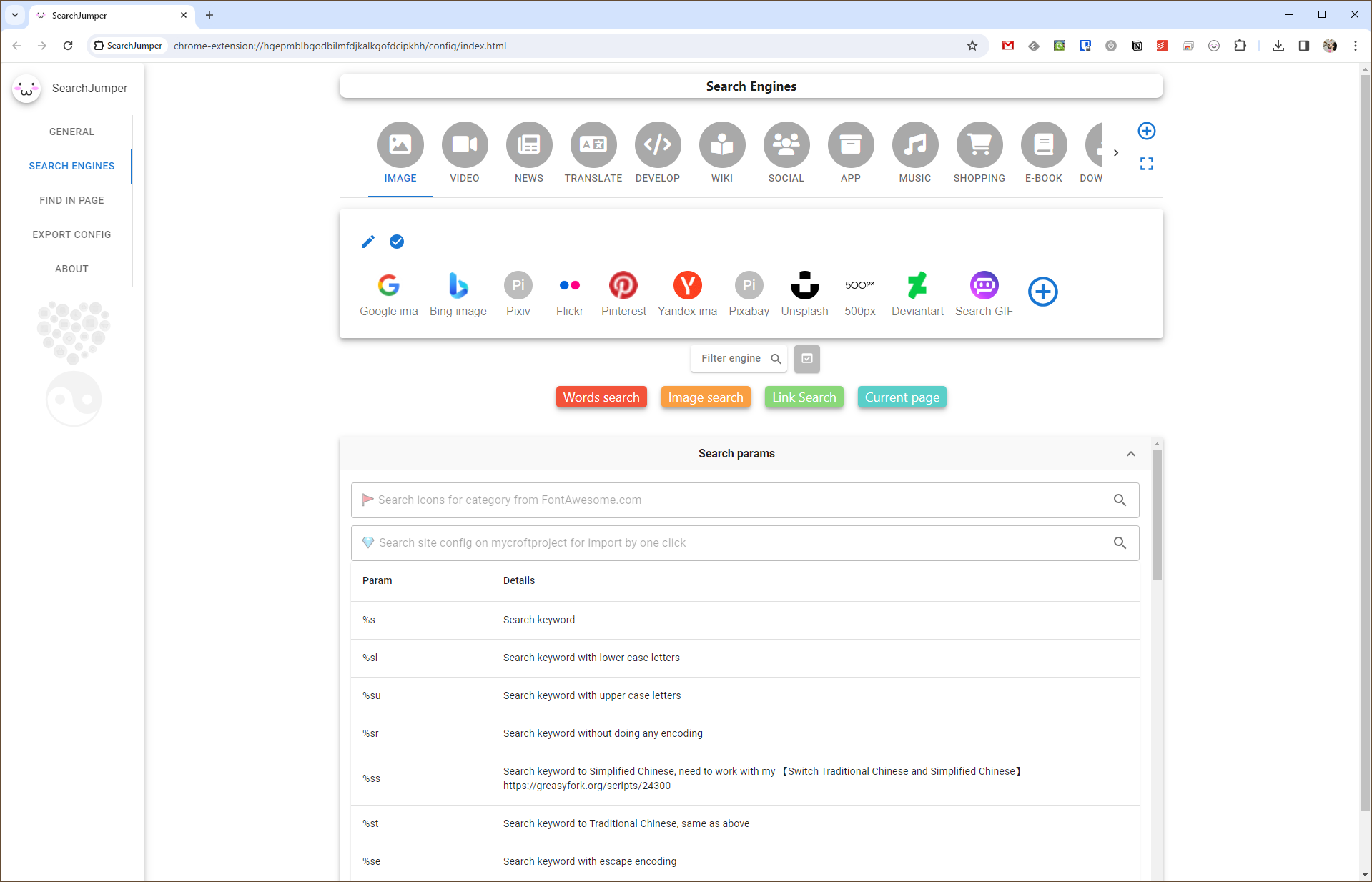Click the Image search button
1372x882 pixels.
706,397
